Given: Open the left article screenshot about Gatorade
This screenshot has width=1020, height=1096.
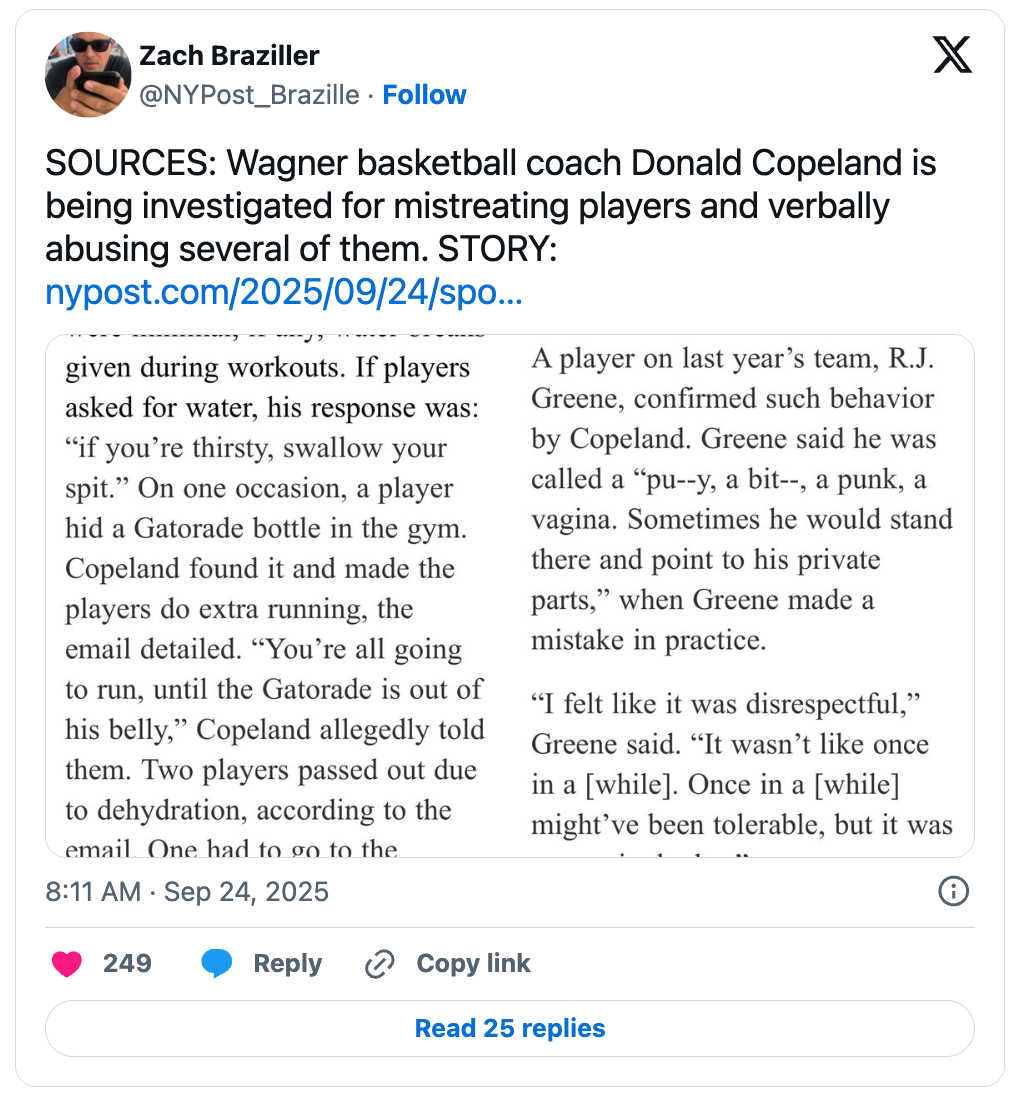Looking at the screenshot, I should (278, 596).
